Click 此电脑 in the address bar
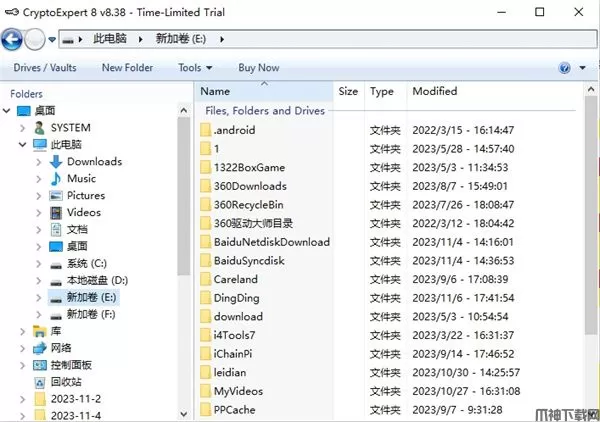The height and width of the screenshot is (422, 600). click(110, 39)
